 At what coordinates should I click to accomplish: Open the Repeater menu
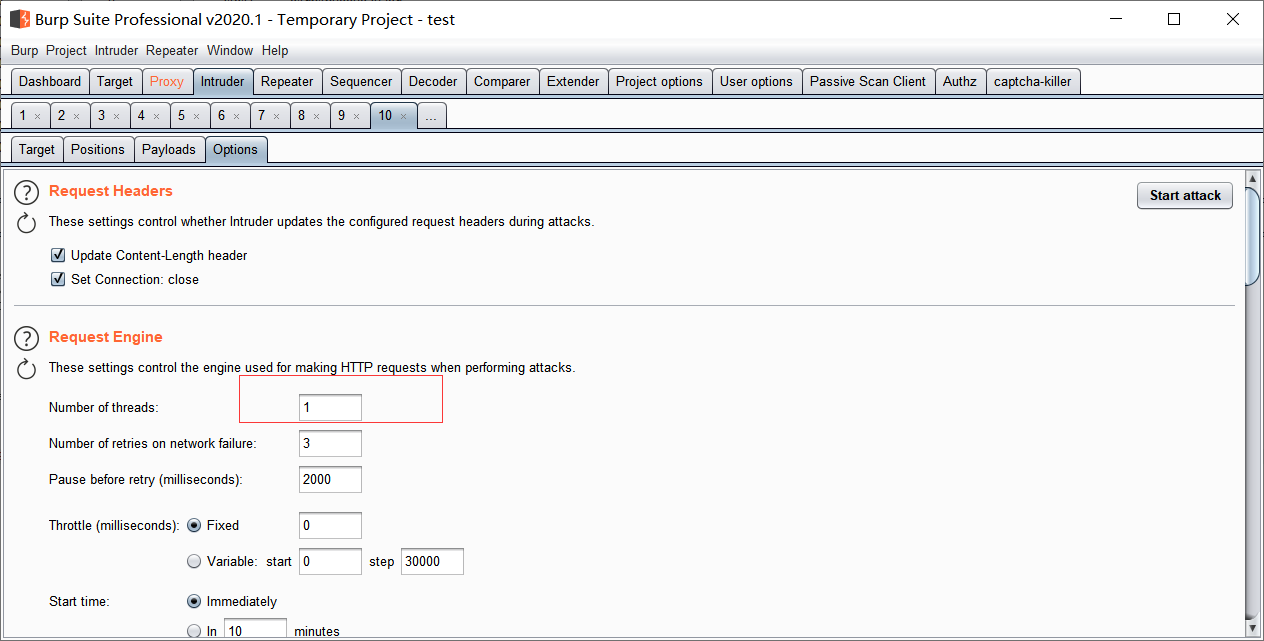pos(172,50)
